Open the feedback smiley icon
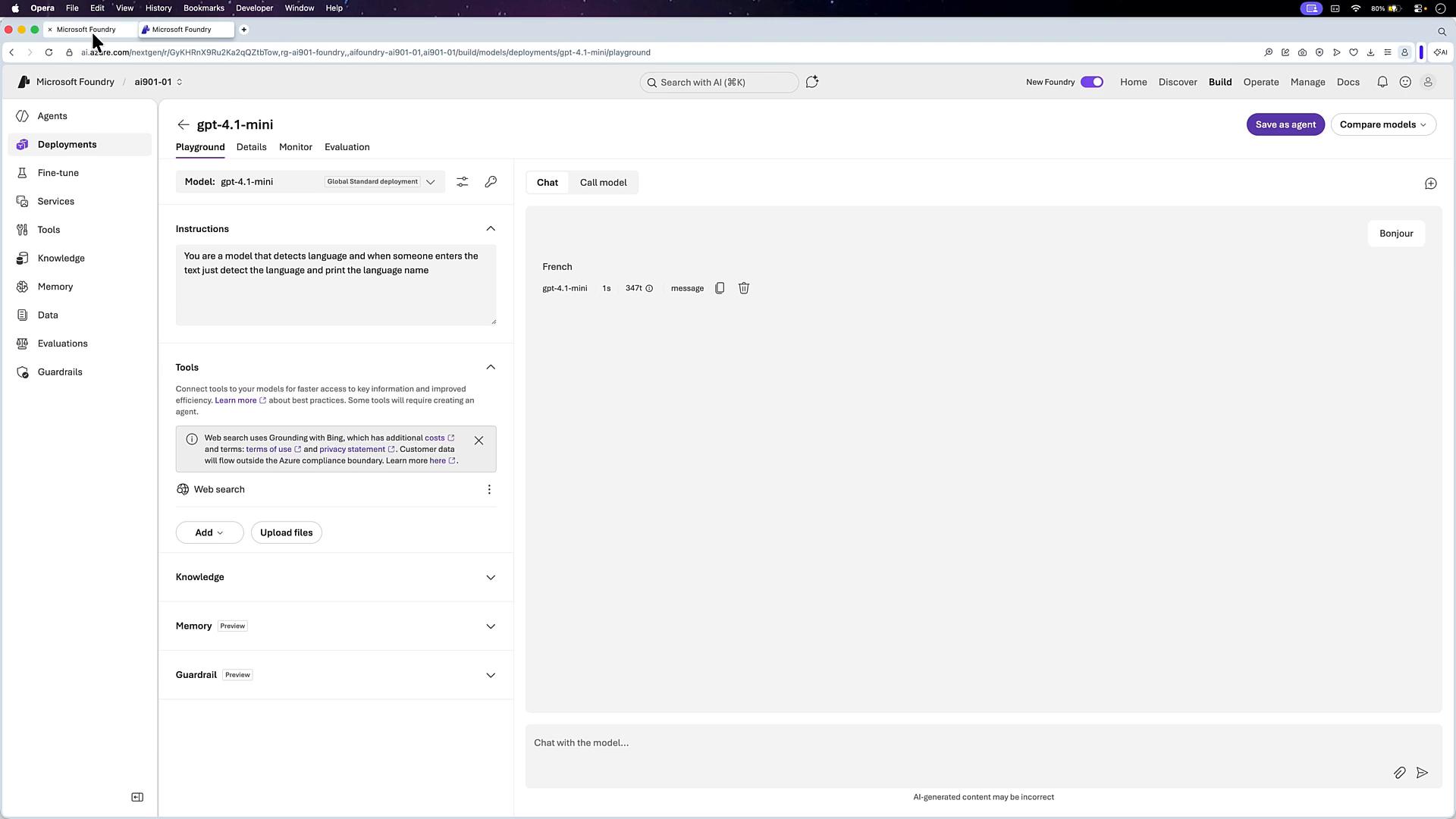This screenshot has height=819, width=1456. [1405, 82]
